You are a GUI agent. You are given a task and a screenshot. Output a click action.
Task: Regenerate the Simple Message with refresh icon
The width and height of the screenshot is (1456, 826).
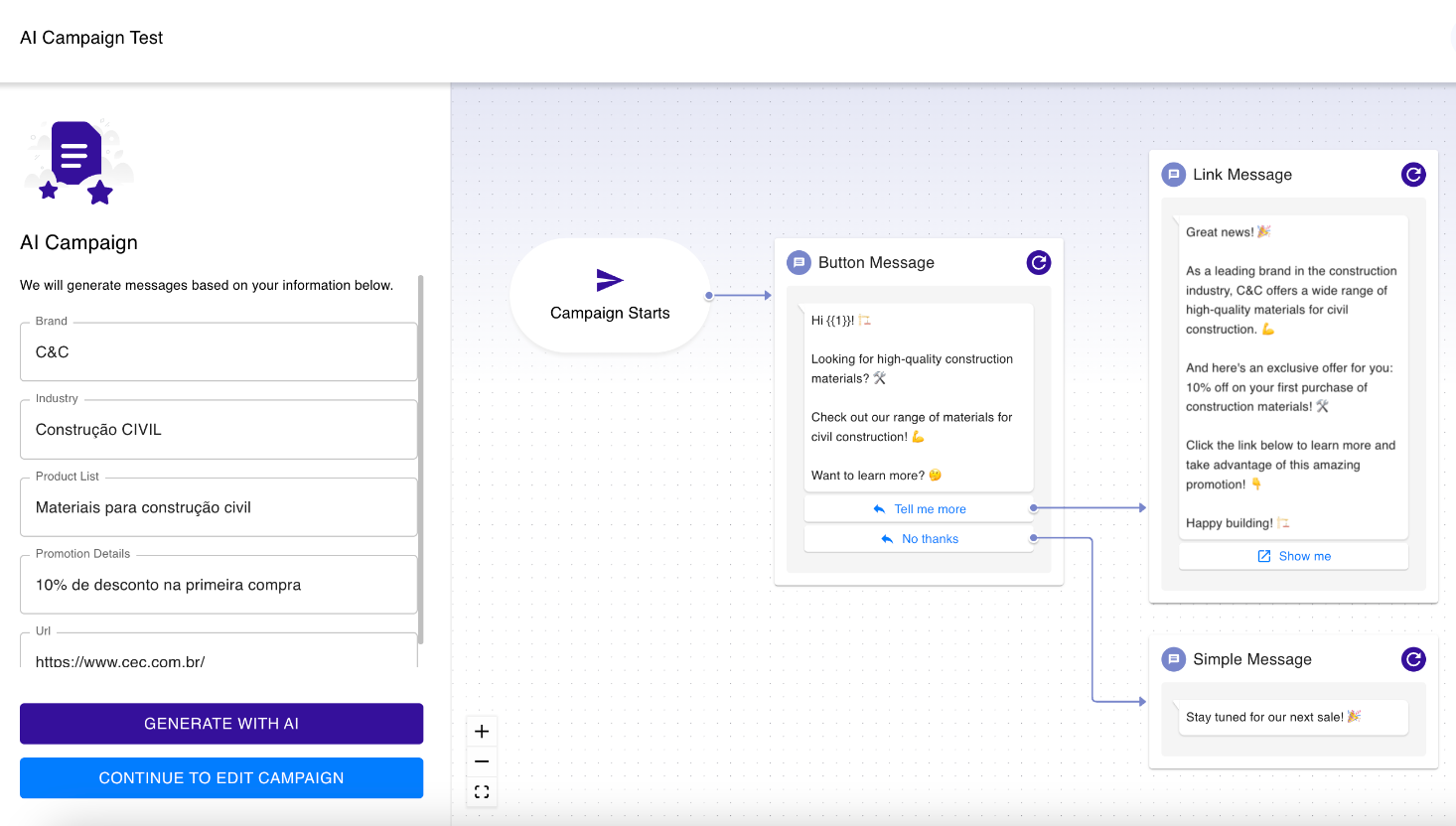pos(1413,659)
